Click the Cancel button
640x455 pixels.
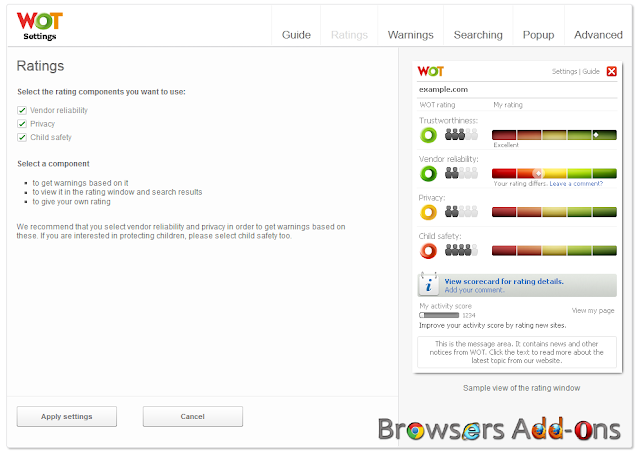193,417
